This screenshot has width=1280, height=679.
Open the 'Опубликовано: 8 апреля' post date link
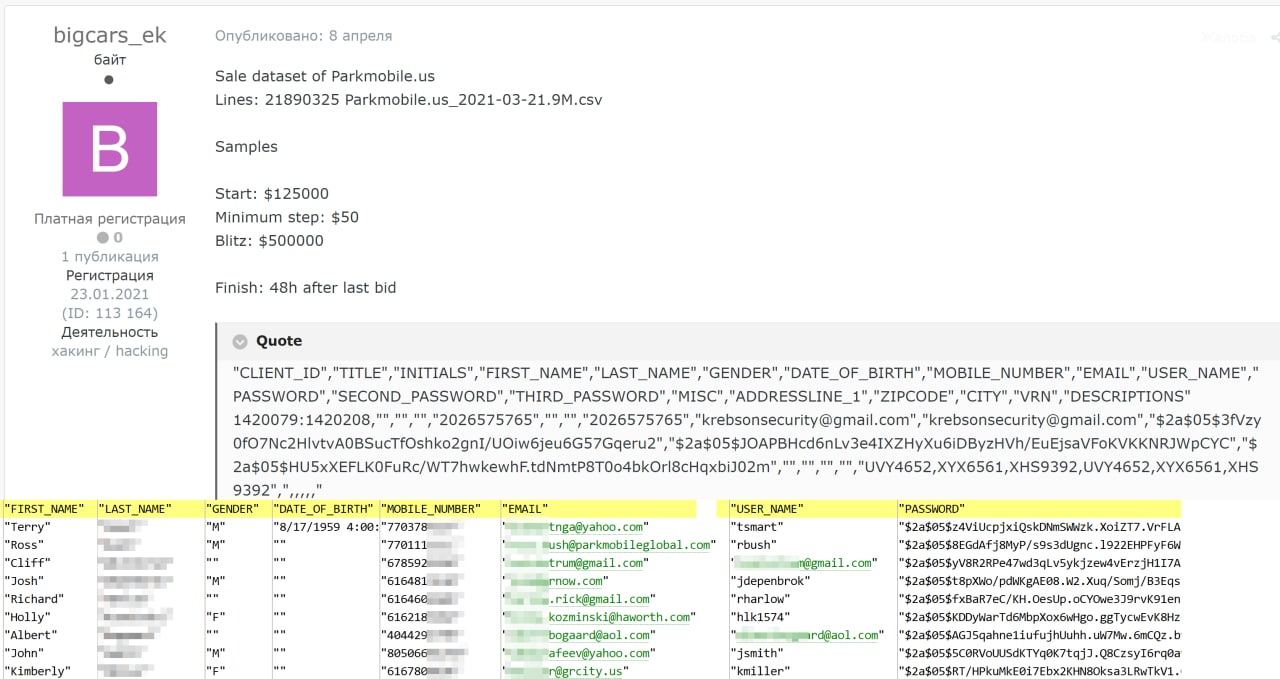coord(303,36)
